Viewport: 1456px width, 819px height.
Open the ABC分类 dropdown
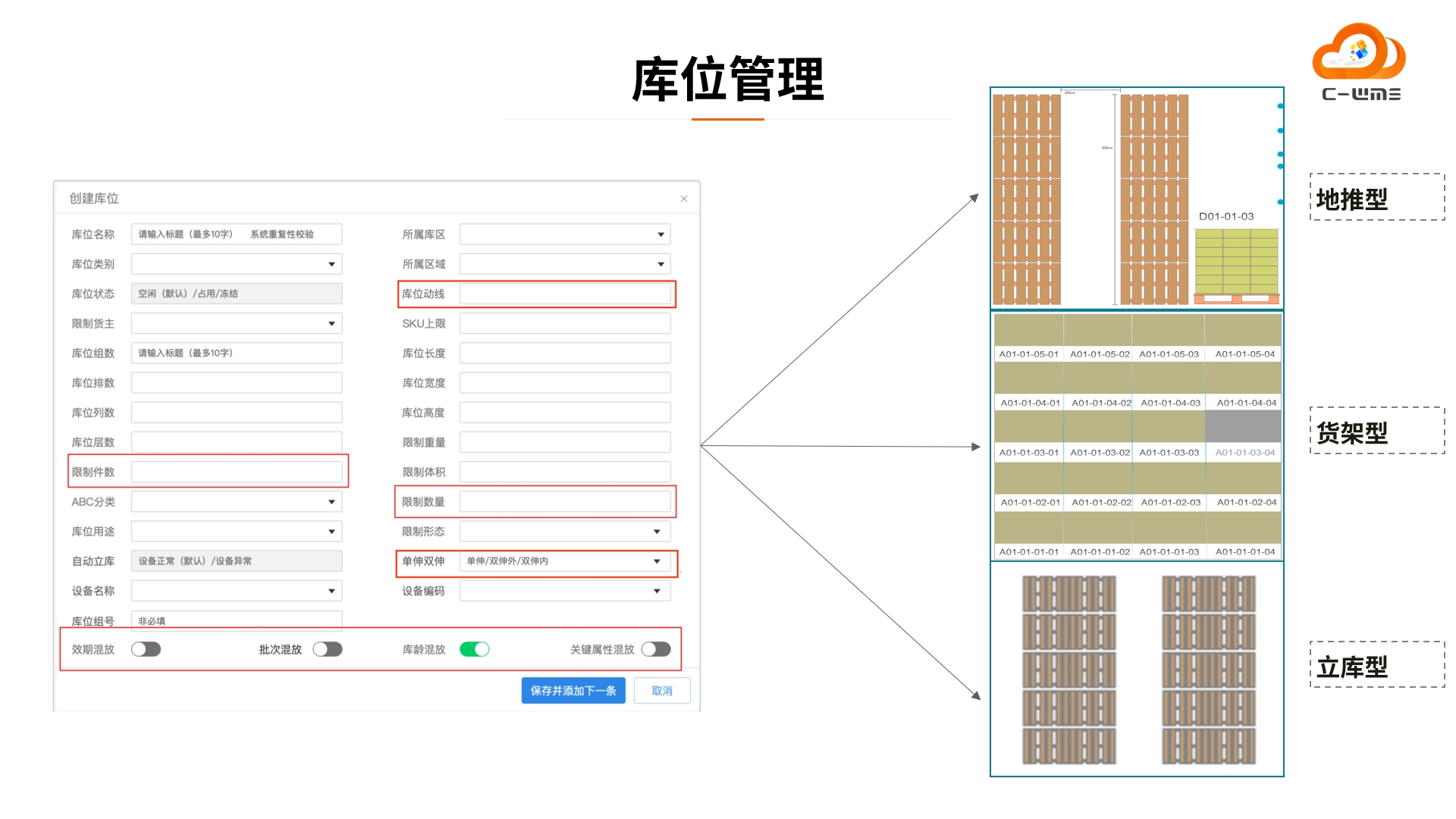point(237,502)
